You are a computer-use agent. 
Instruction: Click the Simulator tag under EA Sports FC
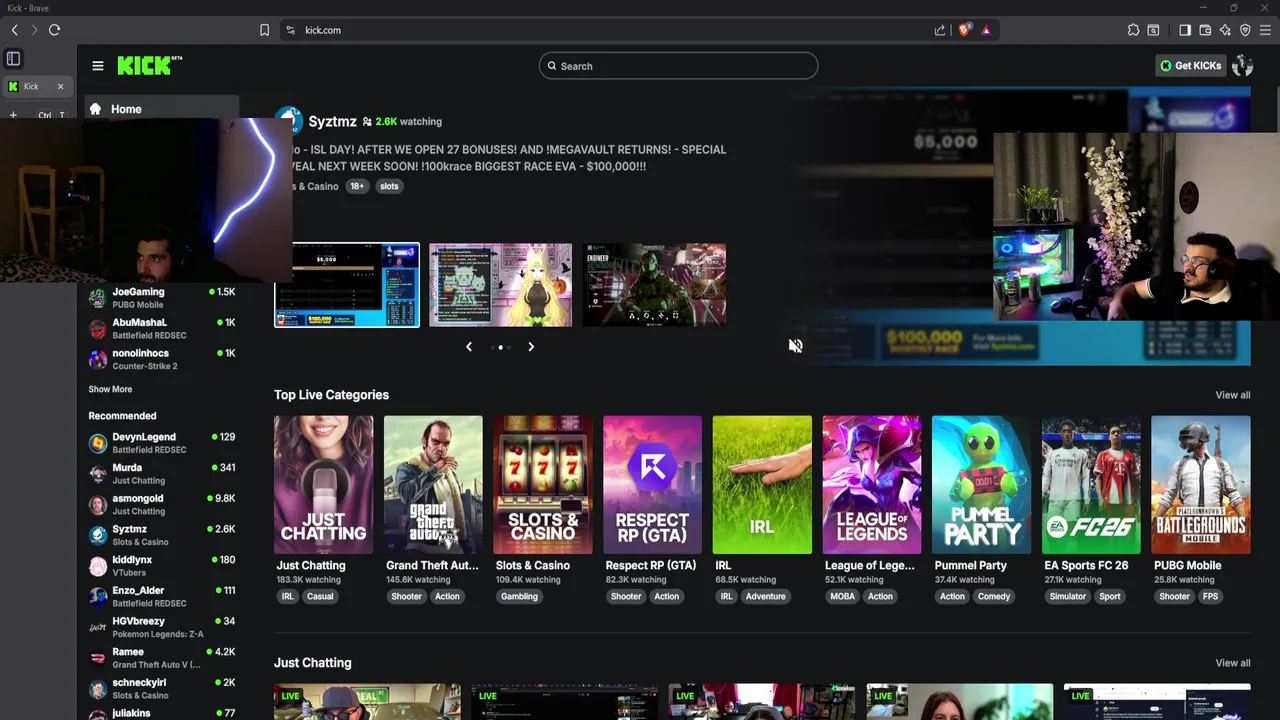[x=1067, y=597]
